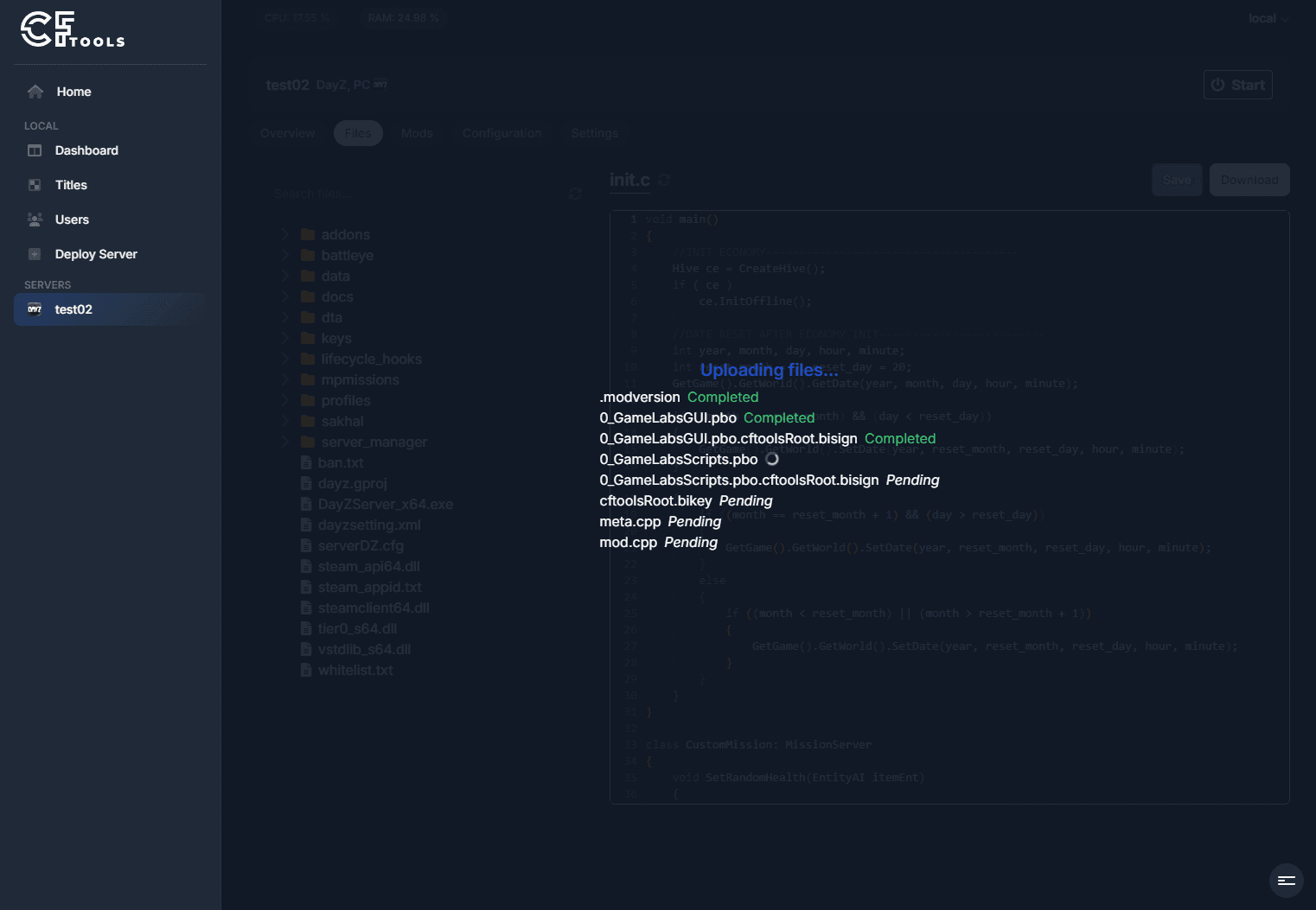Open the local account dropdown
The image size is (1316, 910).
(1268, 18)
